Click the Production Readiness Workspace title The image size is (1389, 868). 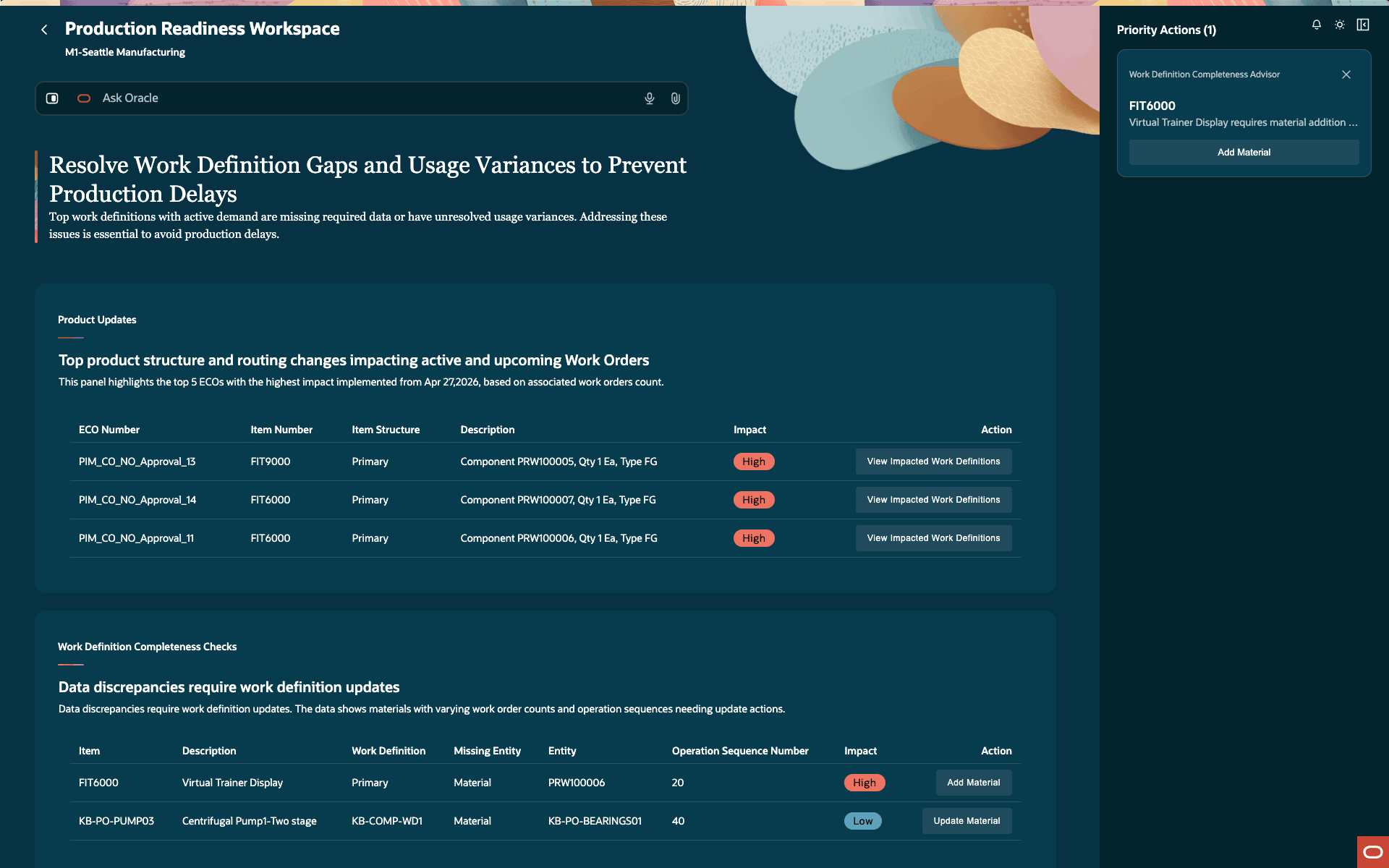tap(203, 29)
